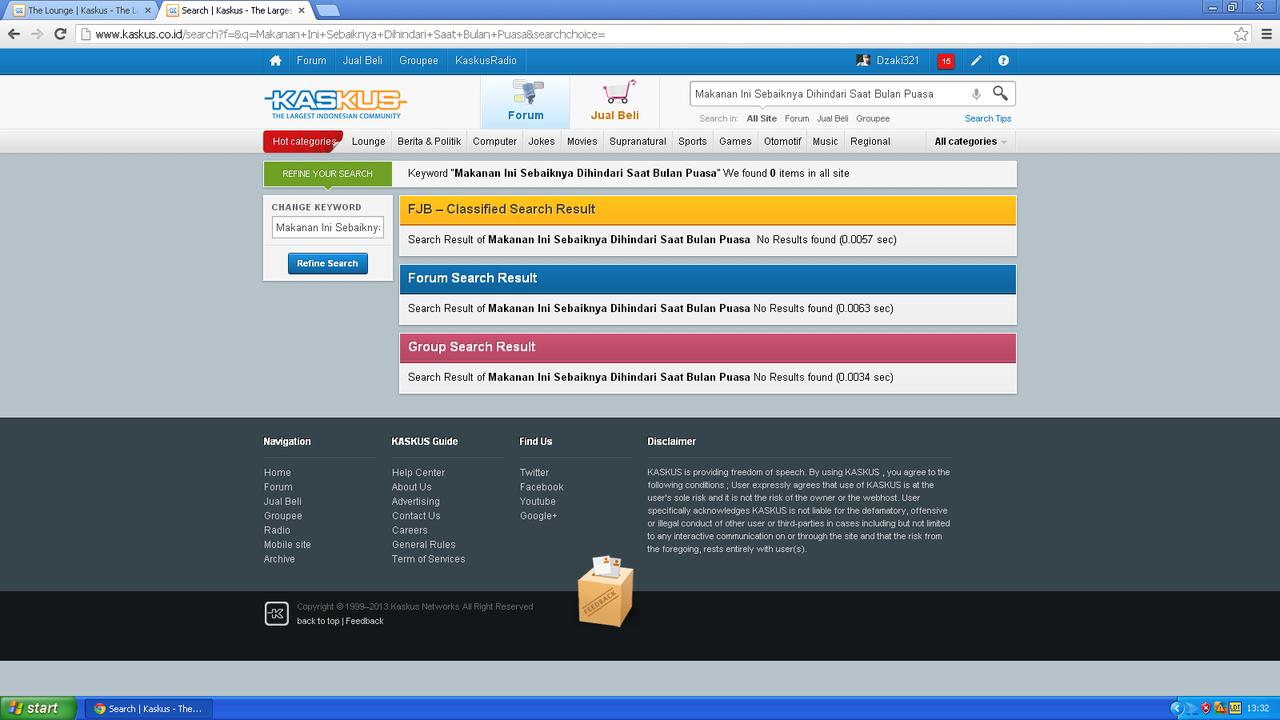Open Mobile site footer link
Image resolution: width=1280 pixels, height=720 pixels.
tap(287, 545)
